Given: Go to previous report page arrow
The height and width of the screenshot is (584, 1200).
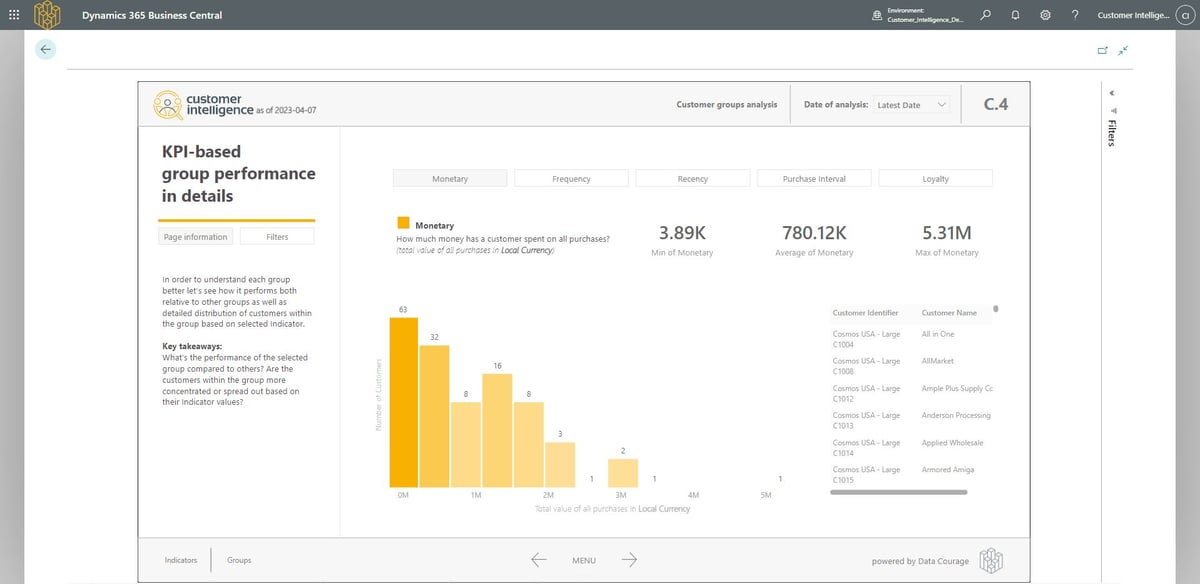Looking at the screenshot, I should [538, 560].
